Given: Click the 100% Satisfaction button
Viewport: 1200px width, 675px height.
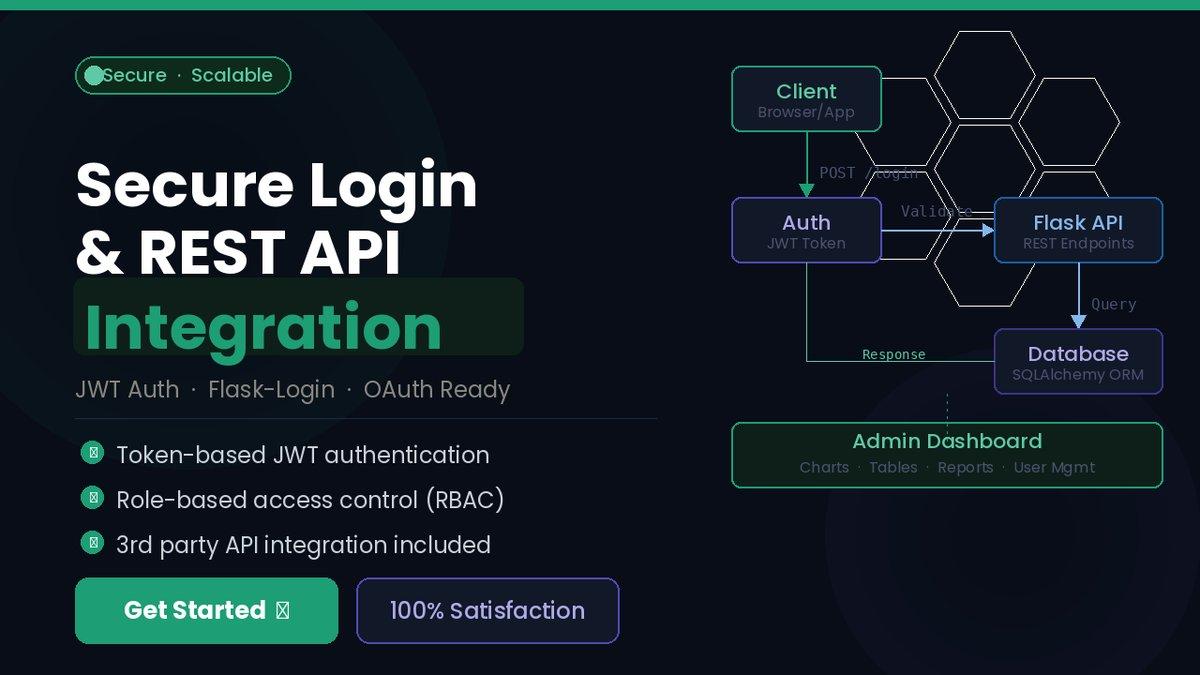Looking at the screenshot, I should (x=488, y=610).
